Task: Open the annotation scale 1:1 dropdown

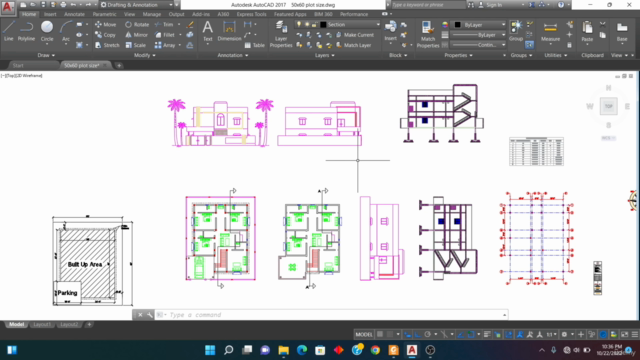Action: point(552,334)
